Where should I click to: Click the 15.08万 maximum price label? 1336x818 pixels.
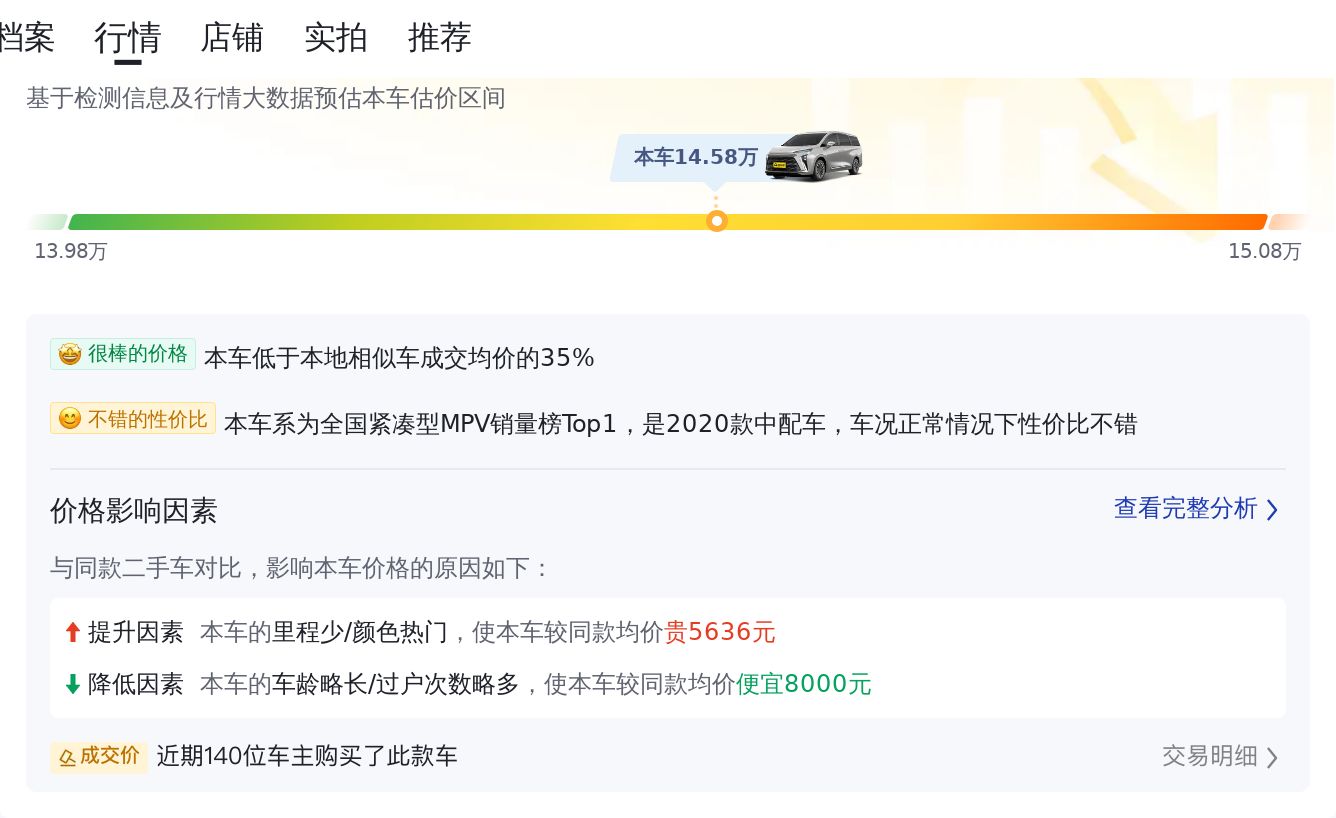pos(1264,251)
